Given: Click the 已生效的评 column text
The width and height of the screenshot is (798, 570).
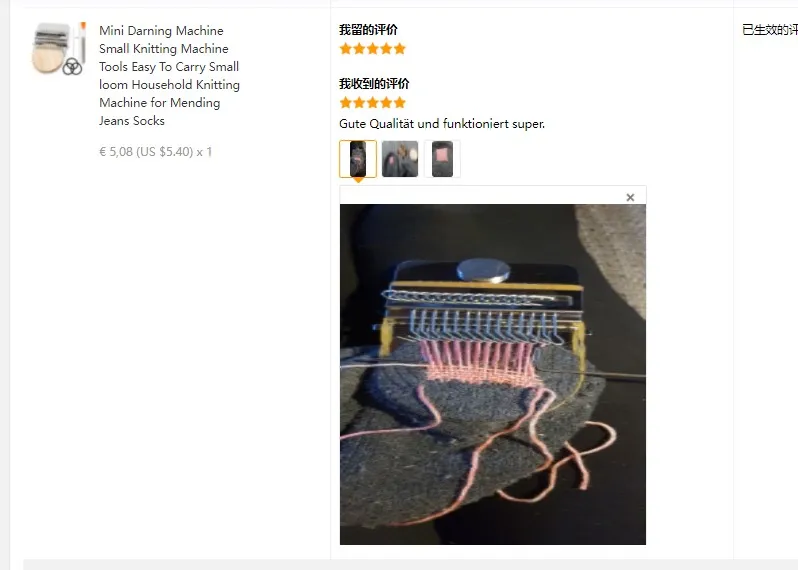Looking at the screenshot, I should pos(770,30).
